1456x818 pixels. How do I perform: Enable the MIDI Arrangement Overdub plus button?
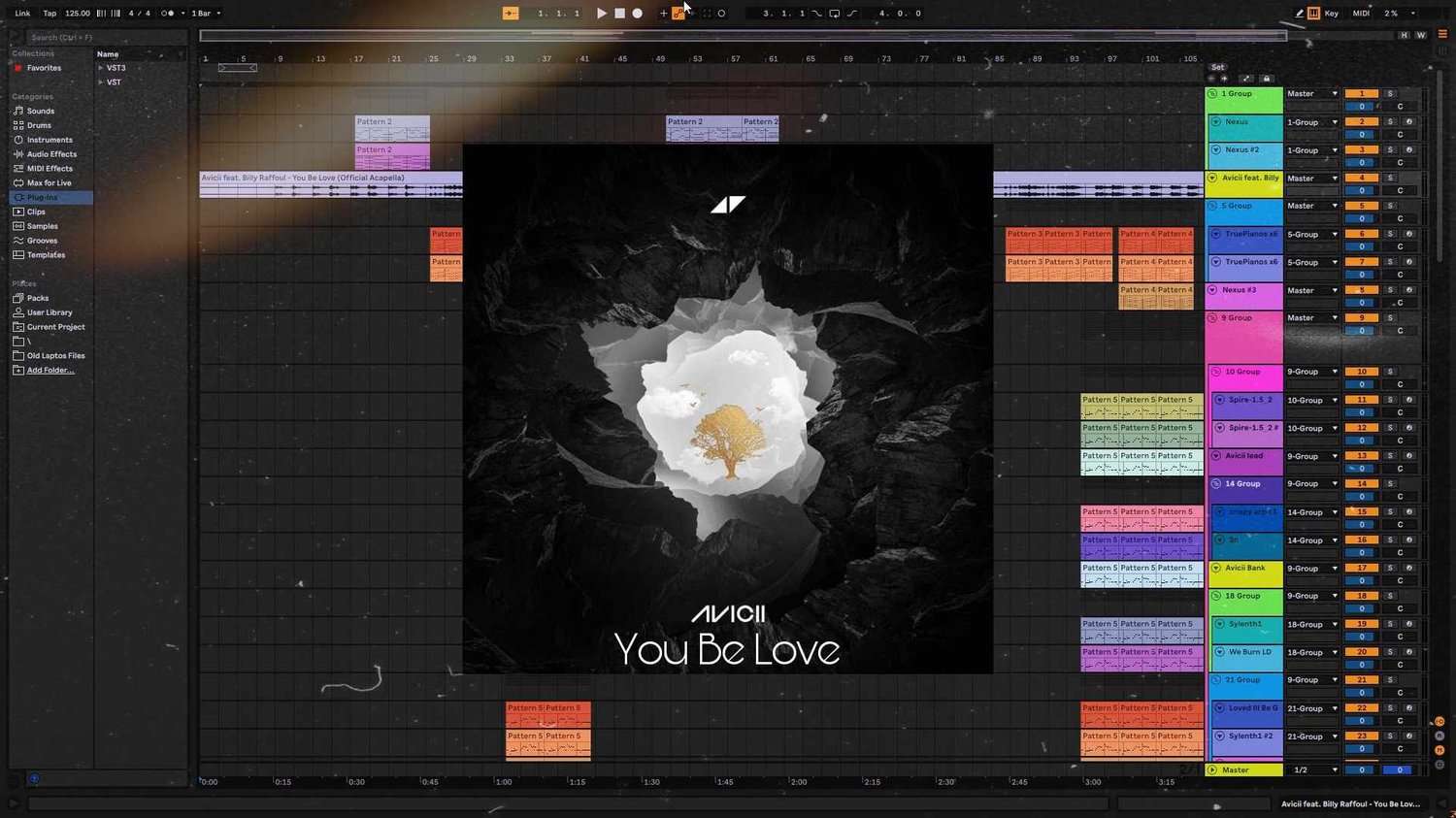point(664,14)
